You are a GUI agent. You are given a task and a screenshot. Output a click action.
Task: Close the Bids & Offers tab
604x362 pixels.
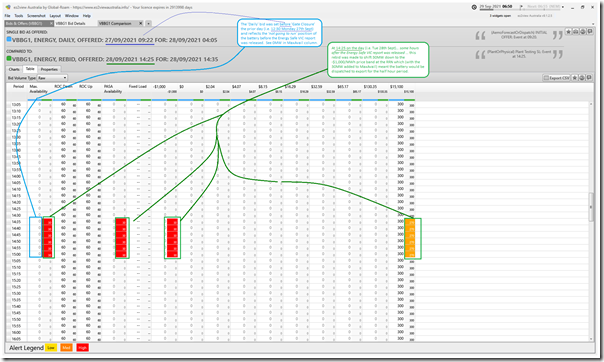[x=51, y=23]
